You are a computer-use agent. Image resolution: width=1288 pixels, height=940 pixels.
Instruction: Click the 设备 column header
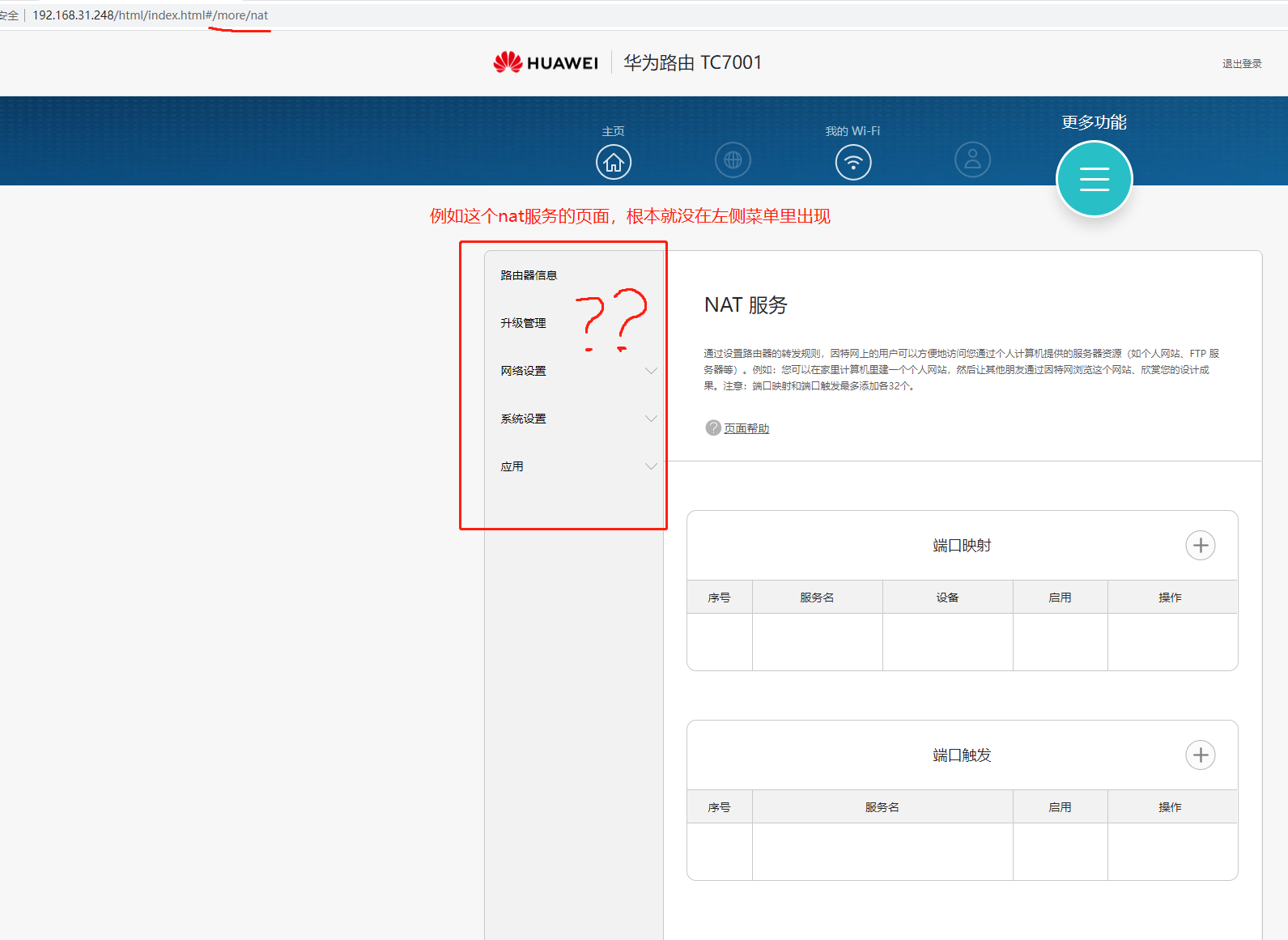pos(947,598)
